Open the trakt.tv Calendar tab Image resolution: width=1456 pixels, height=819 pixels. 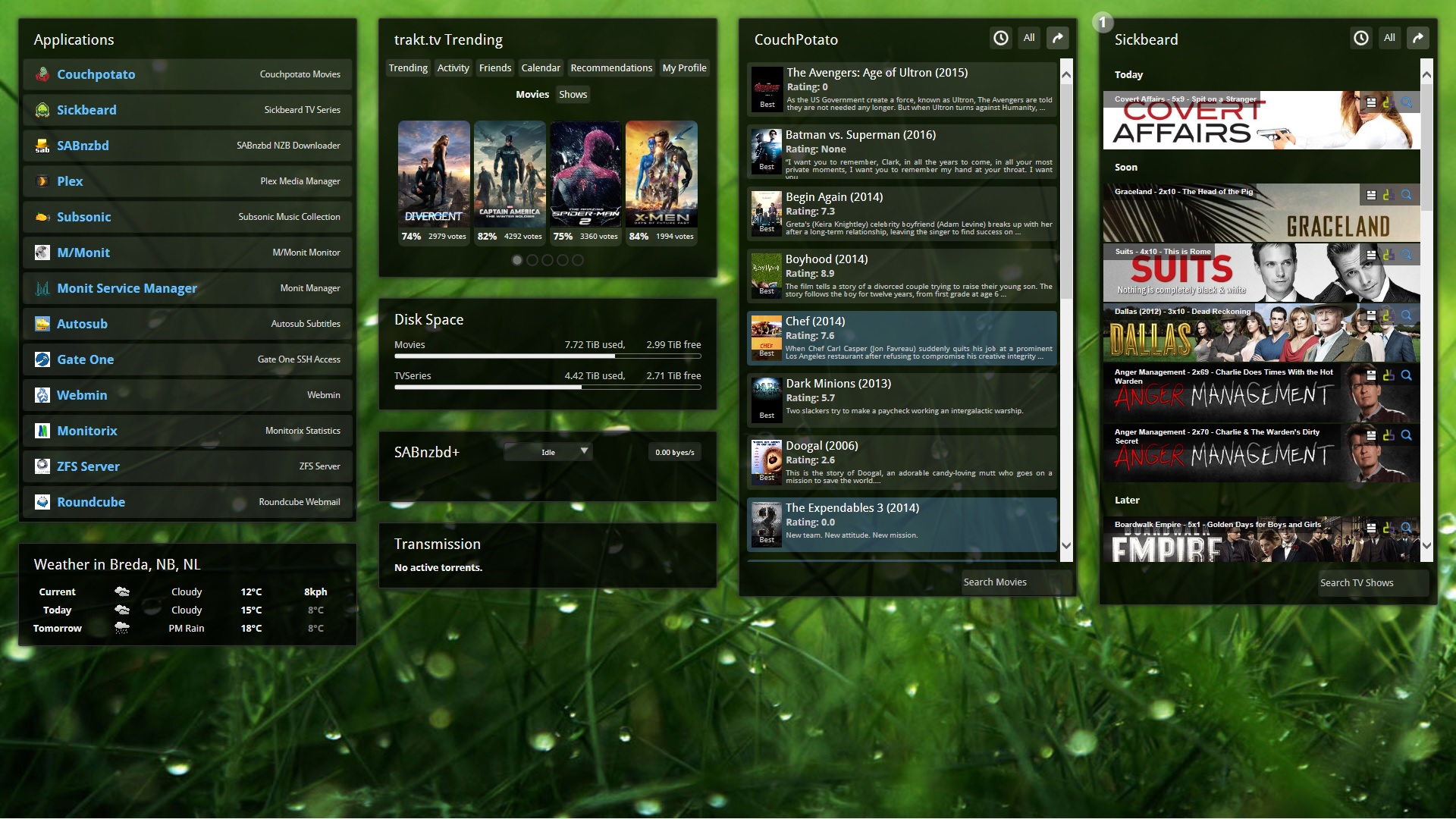541,67
